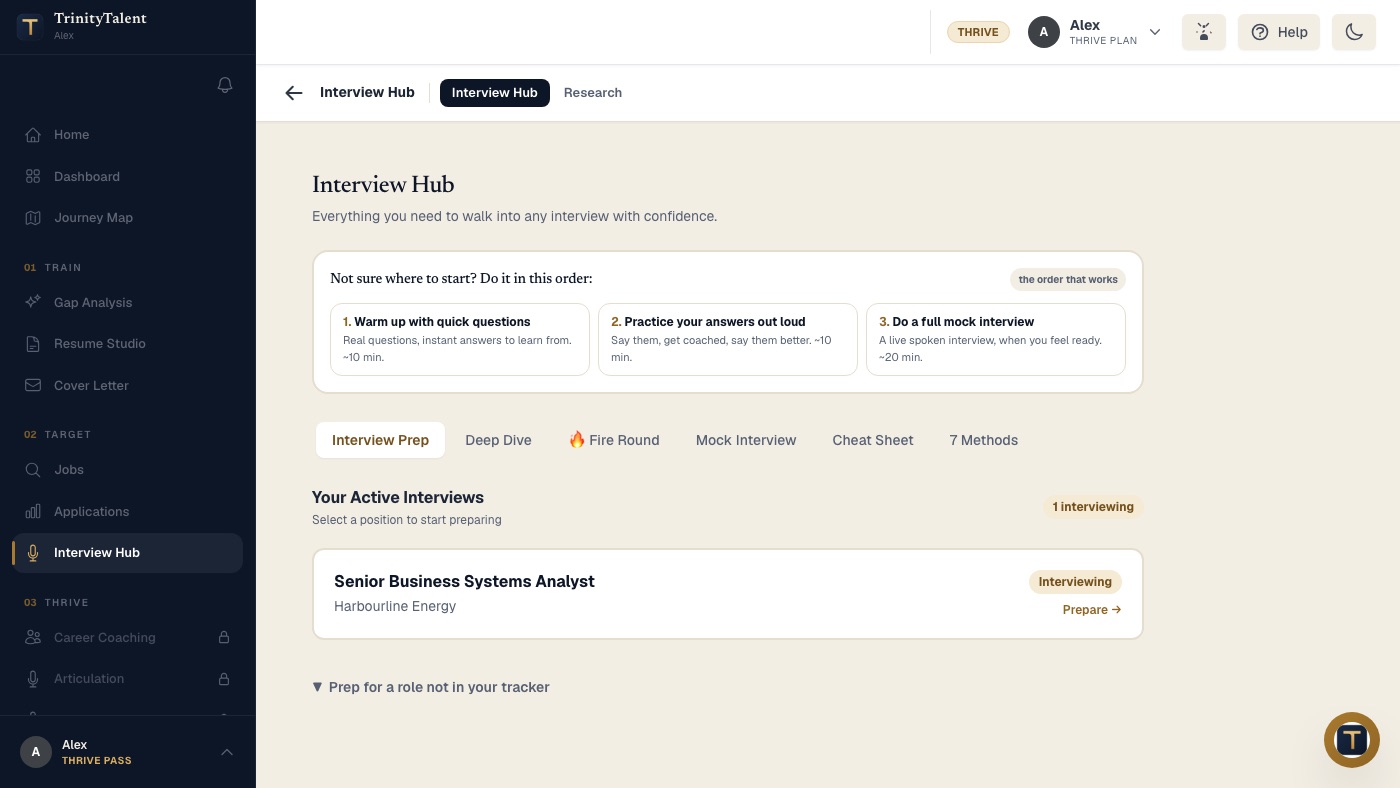Open Journey Map in sidebar
Screen dimensions: 1400x788
tap(128, 218)
